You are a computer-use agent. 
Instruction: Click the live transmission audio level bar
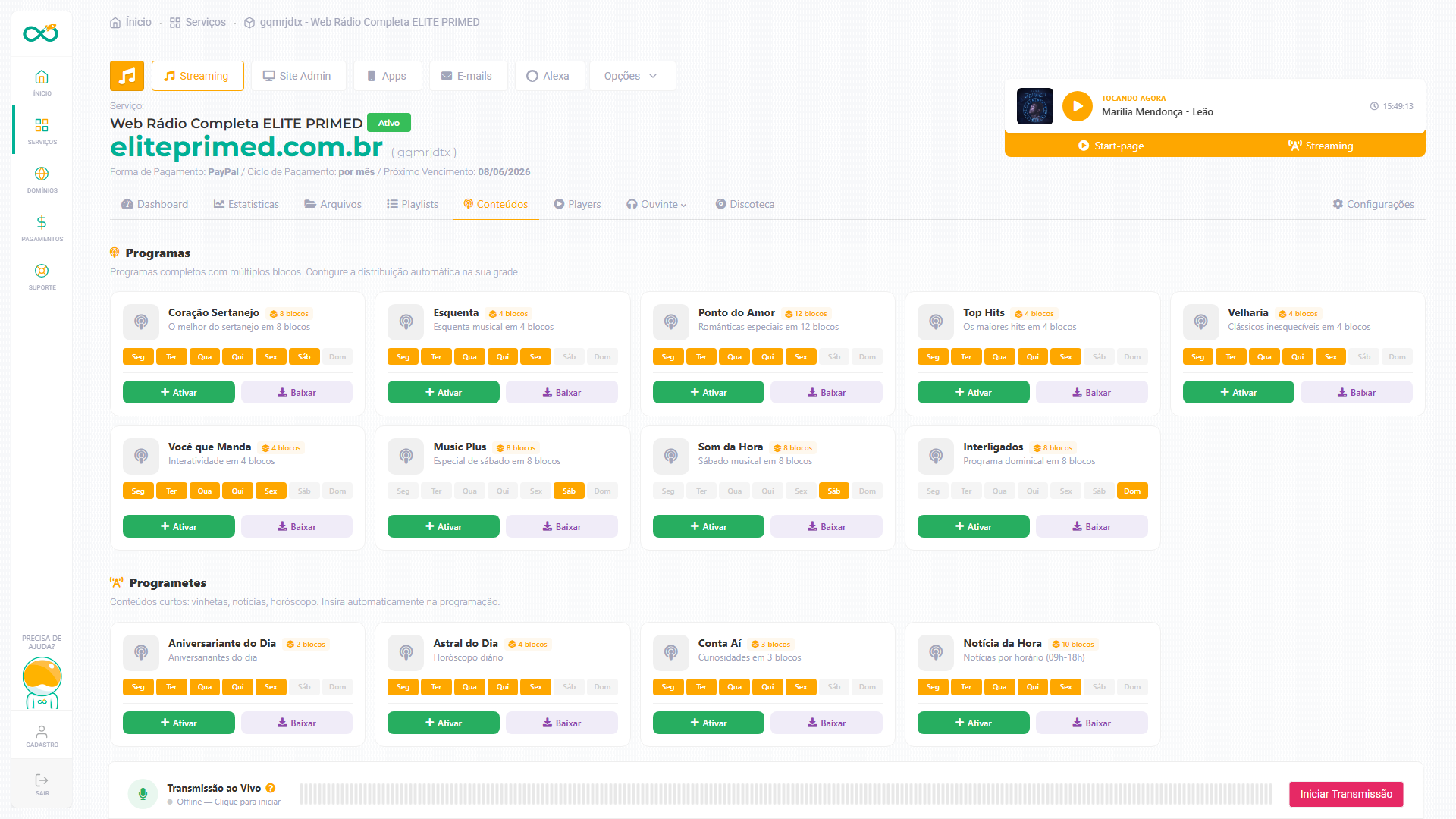click(786, 794)
